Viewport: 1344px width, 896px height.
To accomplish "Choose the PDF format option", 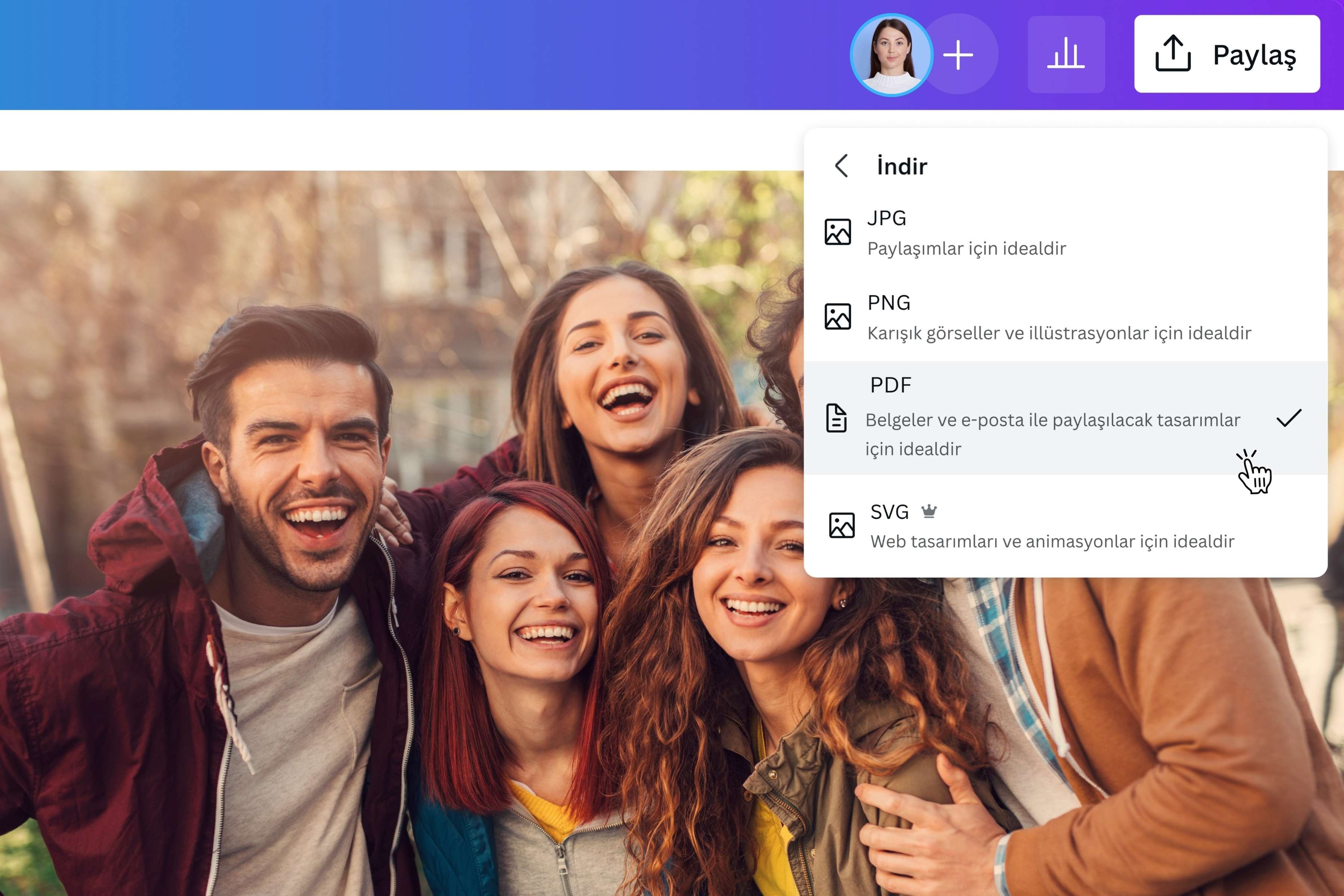I will [1065, 418].
